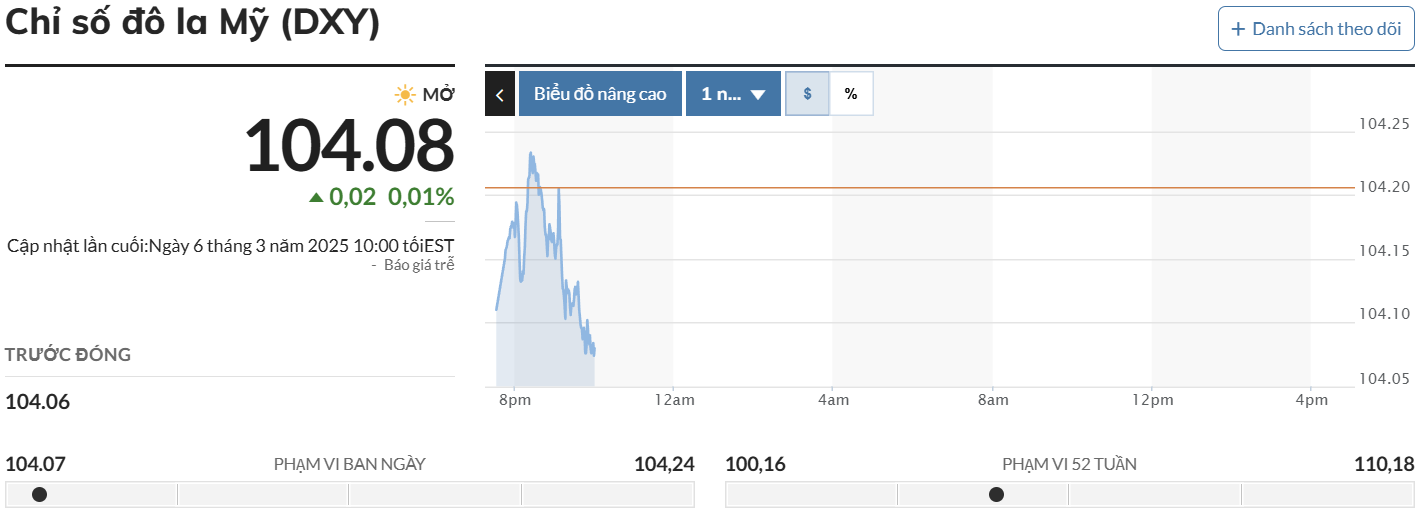The width and height of the screenshot is (1421, 517).
Task: Click the 12am label on the time axis
Action: pyautogui.click(x=673, y=400)
